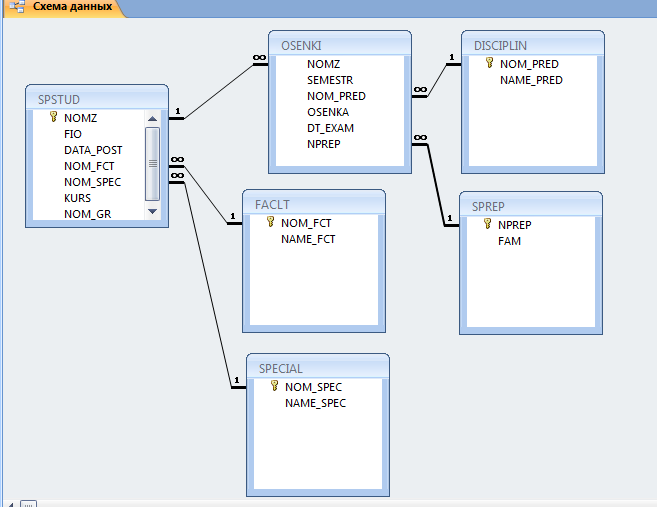Select the Схема данных tab
Image resolution: width=657 pixels, height=507 pixels.
(x=63, y=7)
